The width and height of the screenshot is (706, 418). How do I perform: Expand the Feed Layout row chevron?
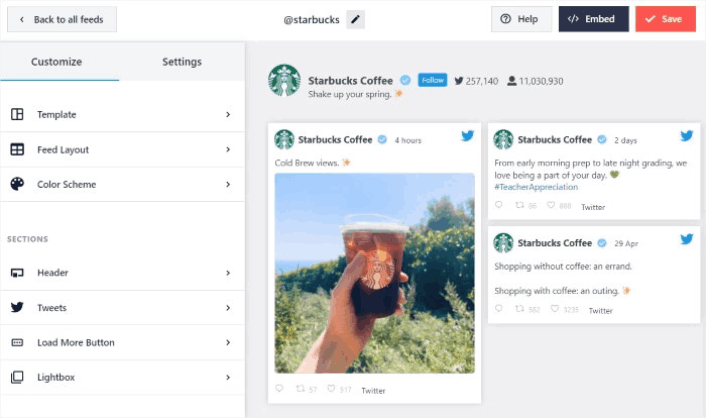pyautogui.click(x=228, y=149)
